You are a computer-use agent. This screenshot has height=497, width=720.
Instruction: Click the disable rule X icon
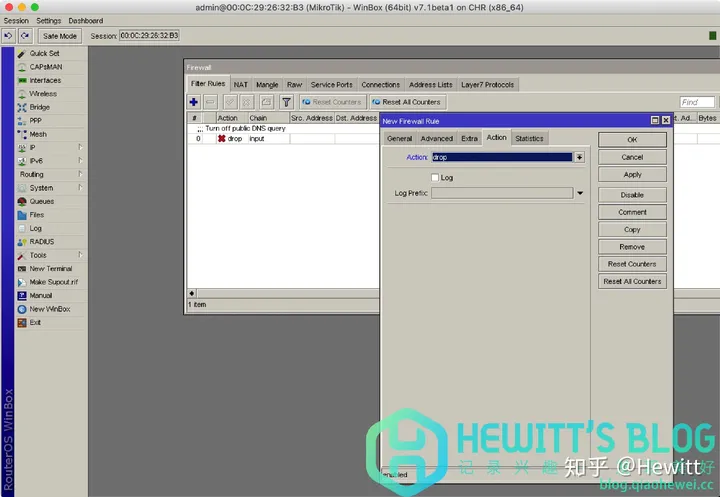click(247, 102)
